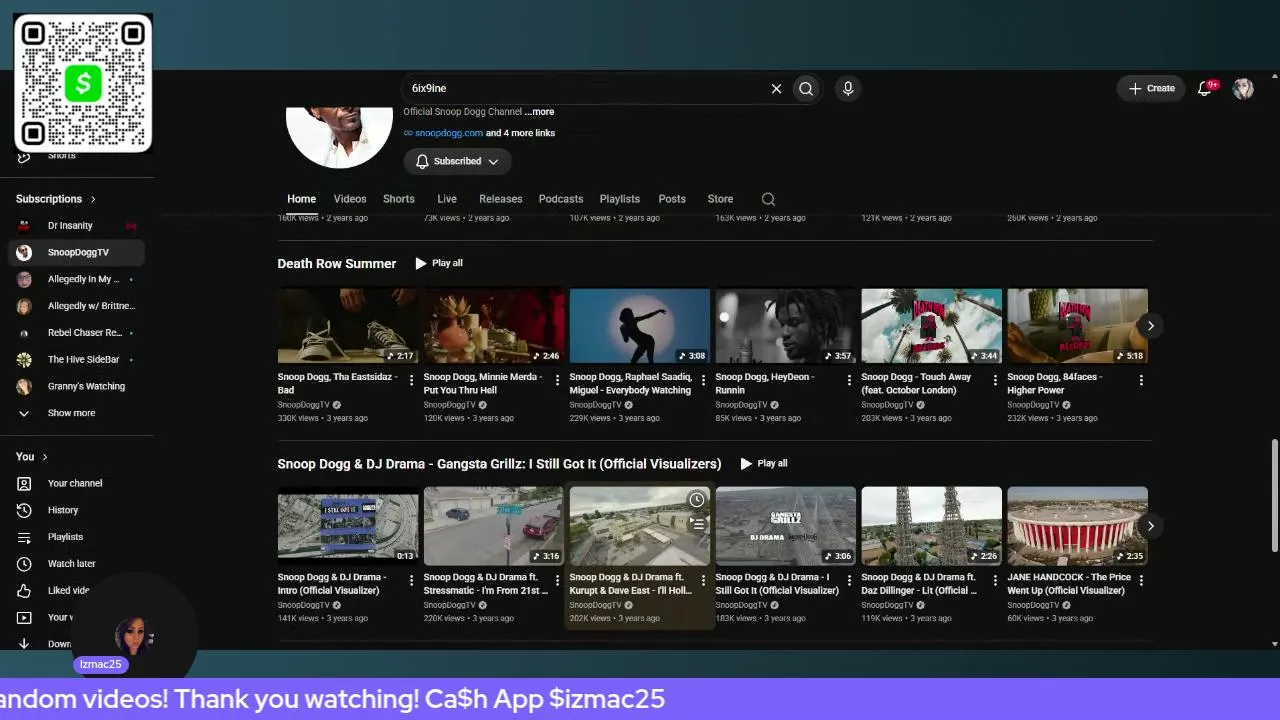Switch to the Live tab

point(447,199)
